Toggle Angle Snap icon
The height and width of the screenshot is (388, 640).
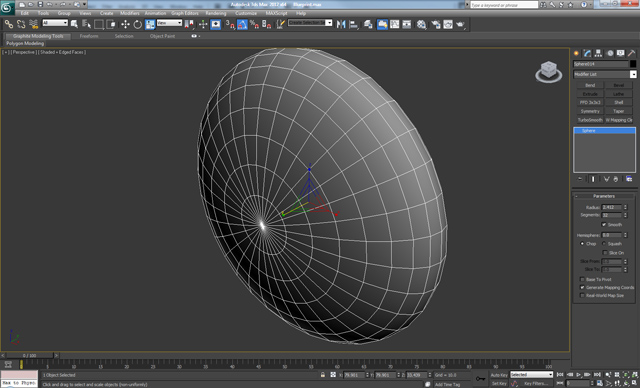click(242, 24)
